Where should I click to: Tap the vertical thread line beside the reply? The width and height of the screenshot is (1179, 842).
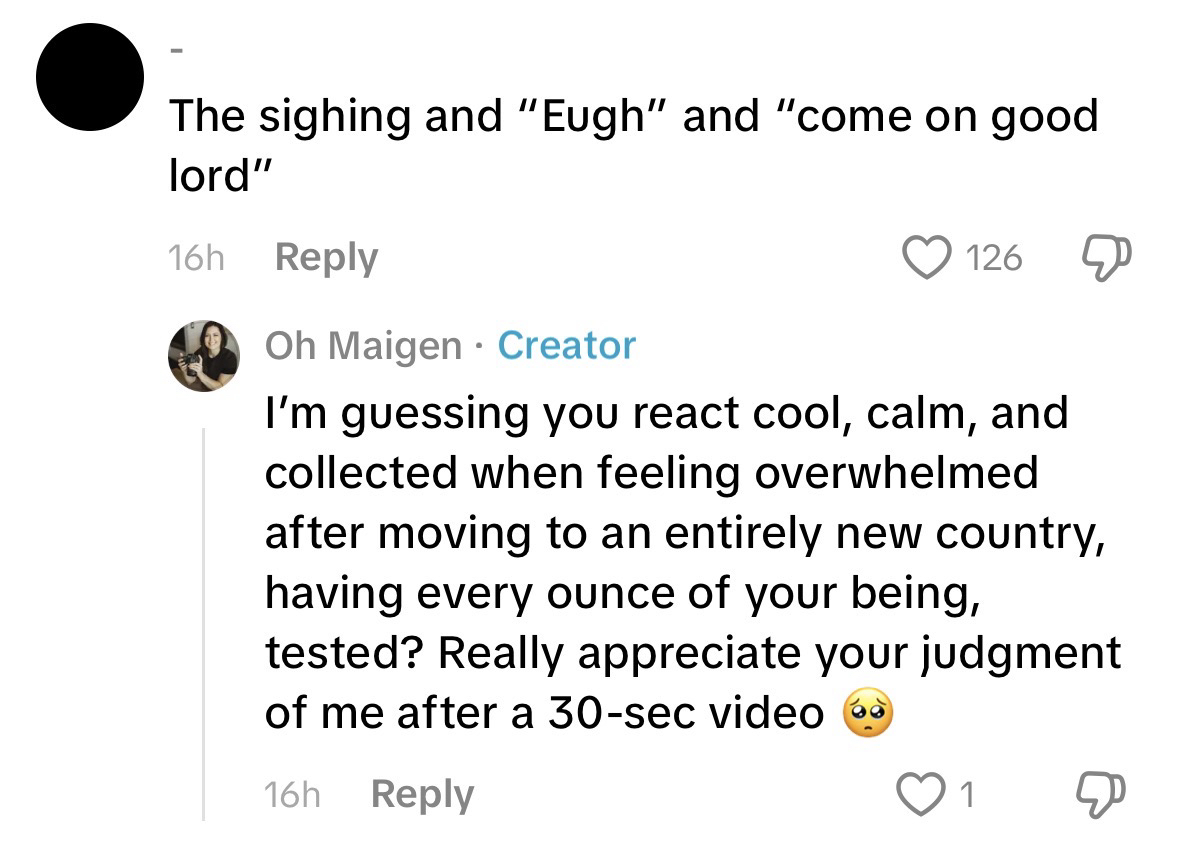[204, 620]
